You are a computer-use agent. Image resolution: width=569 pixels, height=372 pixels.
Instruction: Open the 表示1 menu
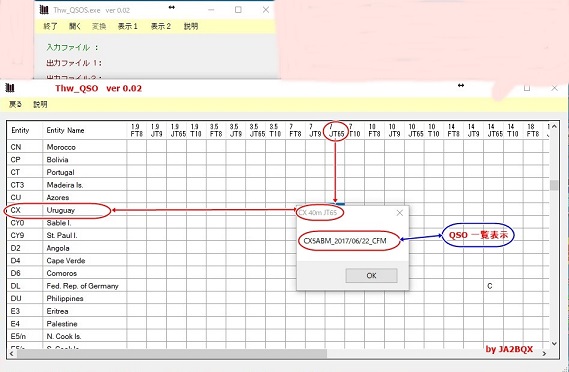[x=128, y=26]
